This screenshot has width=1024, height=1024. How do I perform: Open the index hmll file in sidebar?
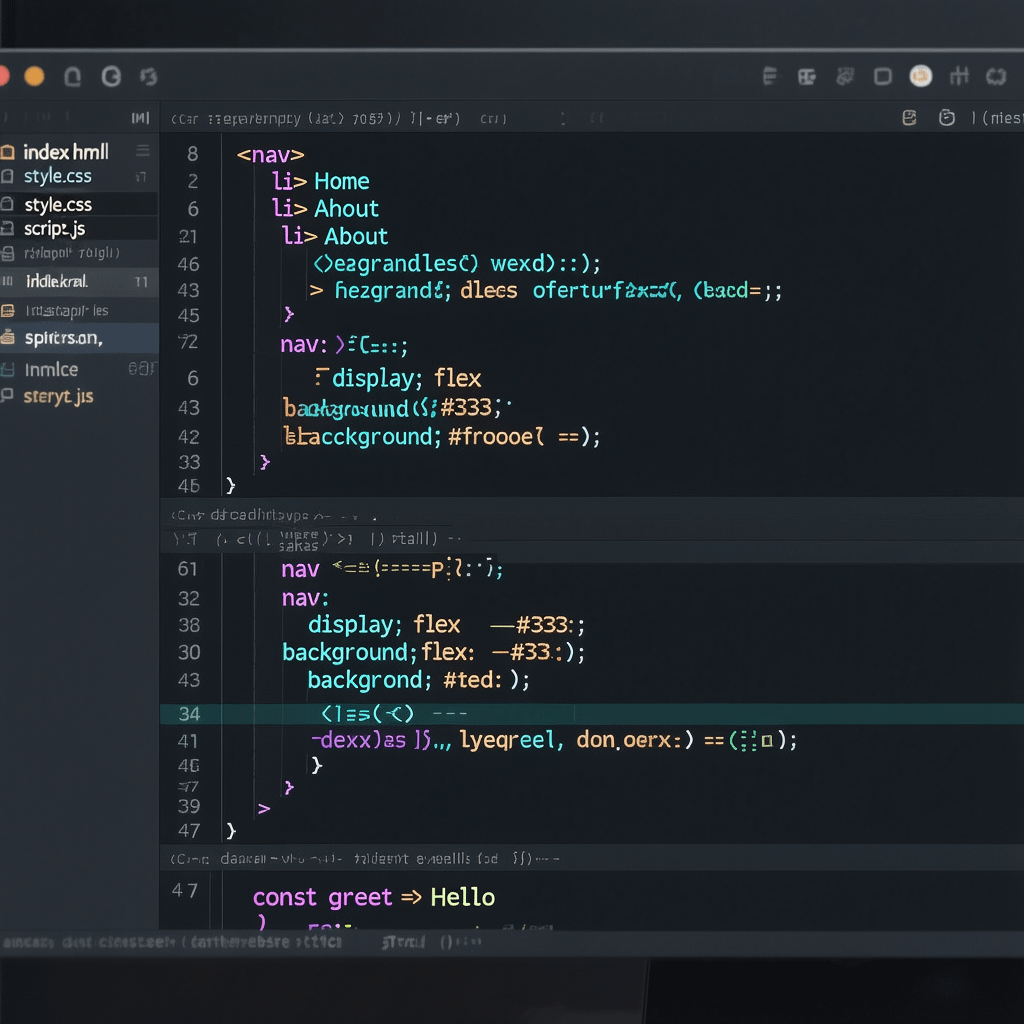(x=66, y=152)
